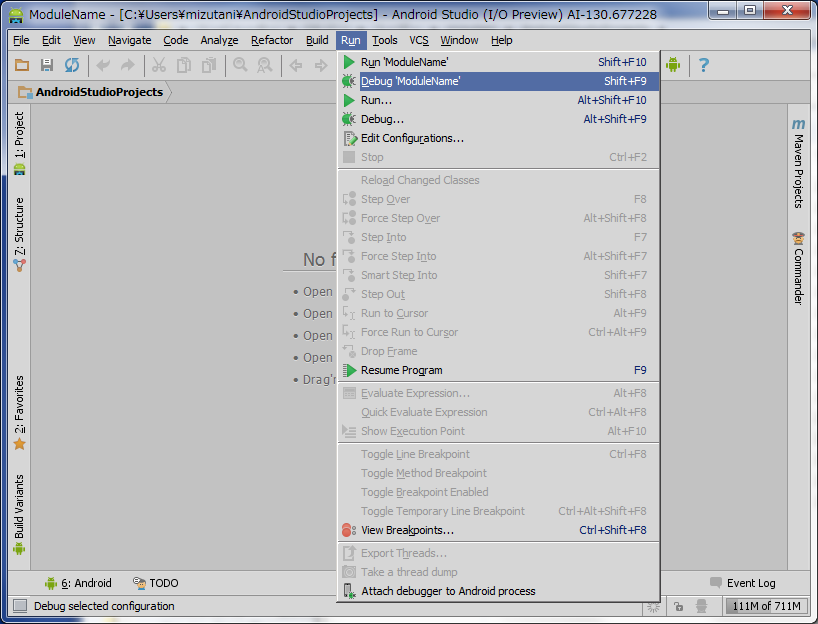818x624 pixels.
Task: Select Debug... with Alt+Shift+F9 shortcut
Action: (499, 119)
